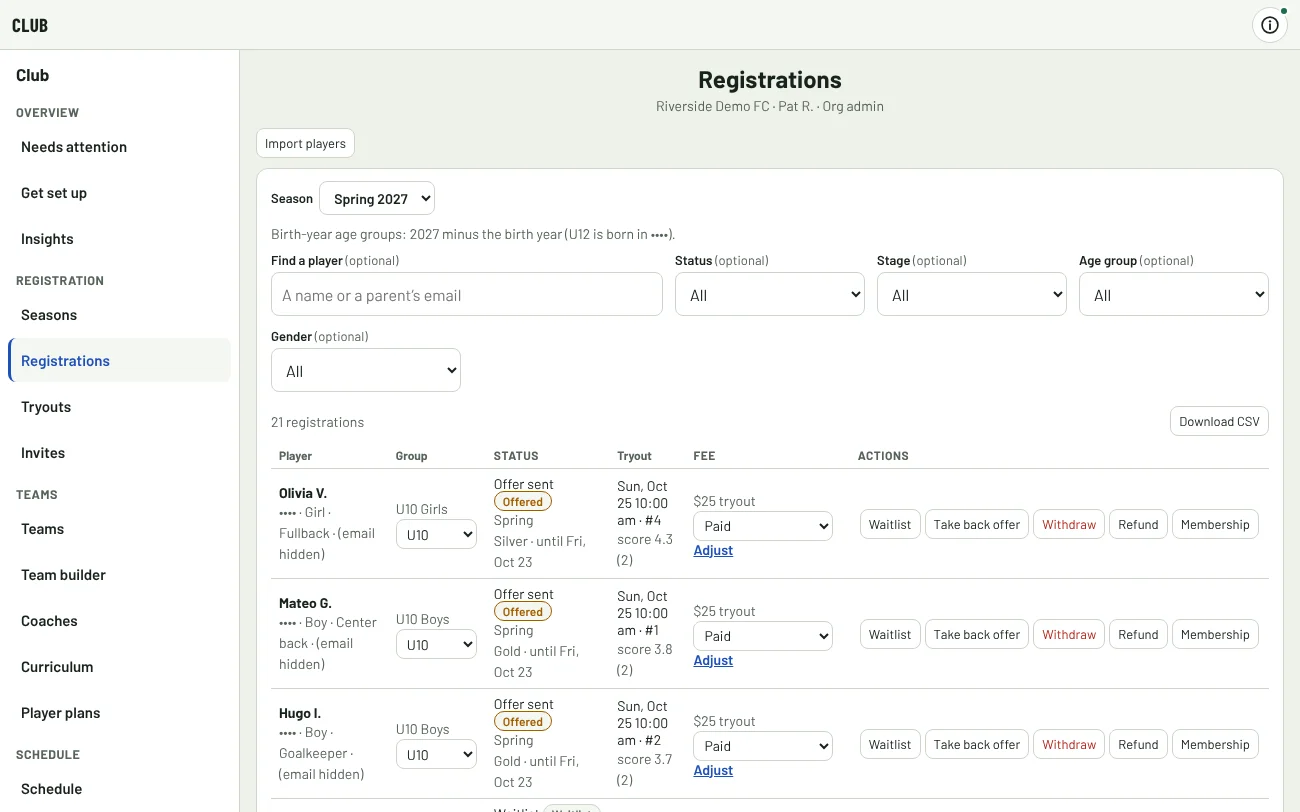Open Olivia V.'s Paid fee dropdown

tap(763, 526)
